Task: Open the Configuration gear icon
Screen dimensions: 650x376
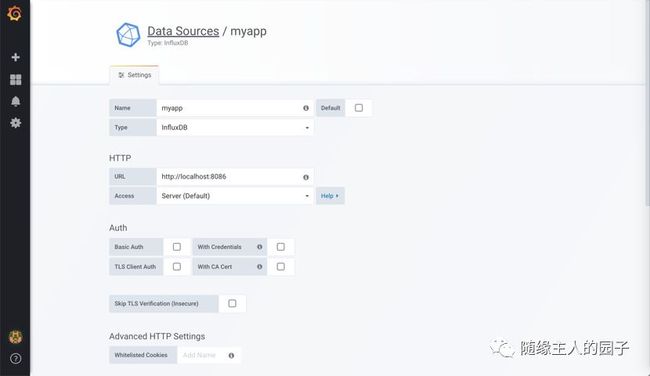Action: (x=15, y=123)
